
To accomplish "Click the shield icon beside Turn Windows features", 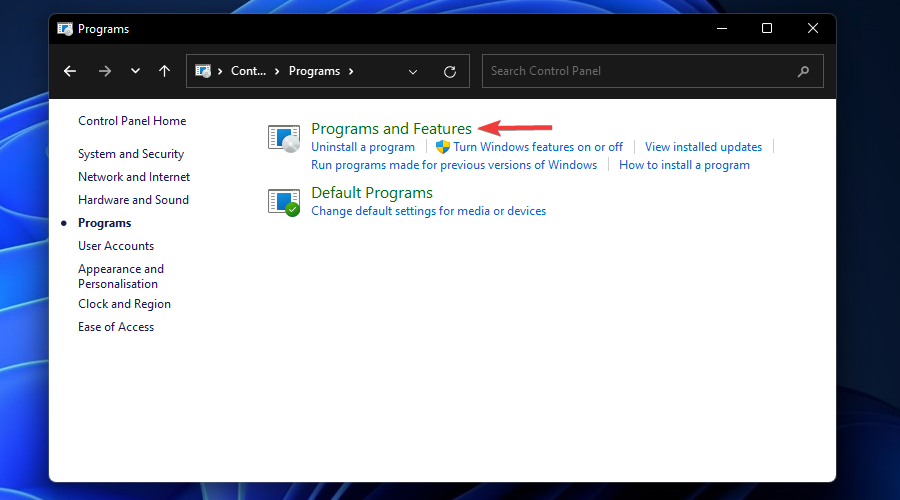I will coord(443,147).
